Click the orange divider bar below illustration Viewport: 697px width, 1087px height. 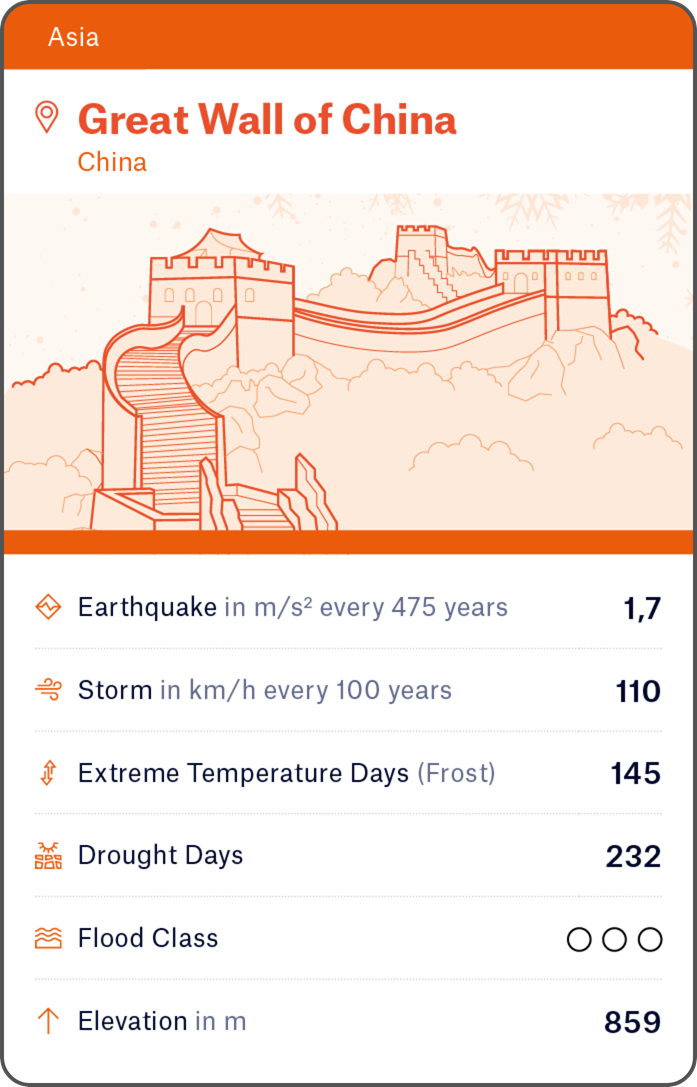tap(348, 542)
